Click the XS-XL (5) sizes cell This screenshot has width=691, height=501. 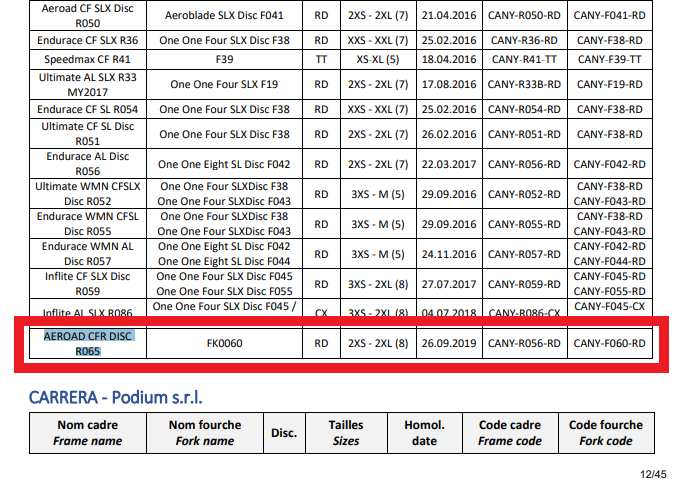[x=378, y=59]
